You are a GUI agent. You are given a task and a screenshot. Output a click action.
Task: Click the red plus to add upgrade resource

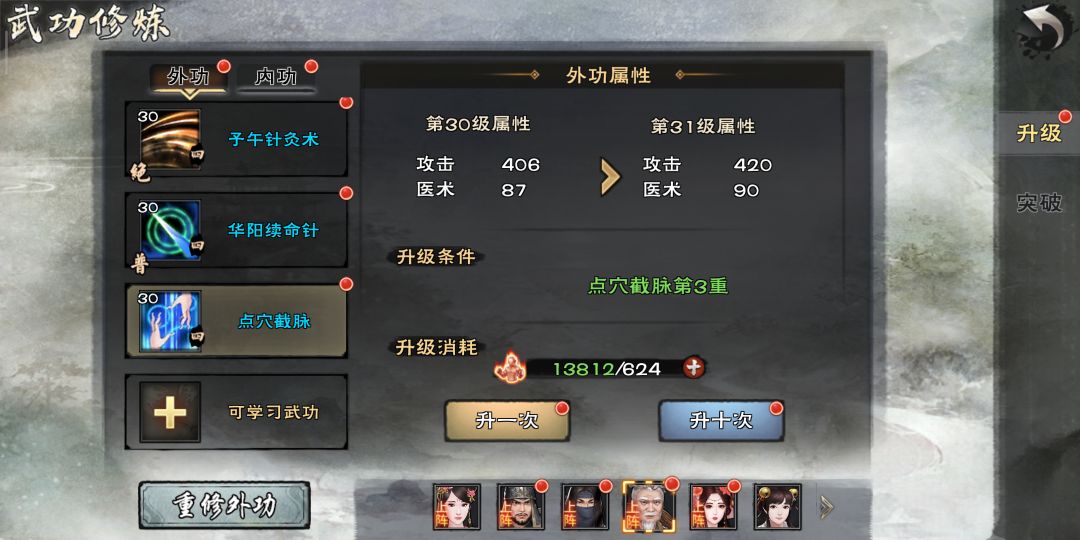[694, 368]
